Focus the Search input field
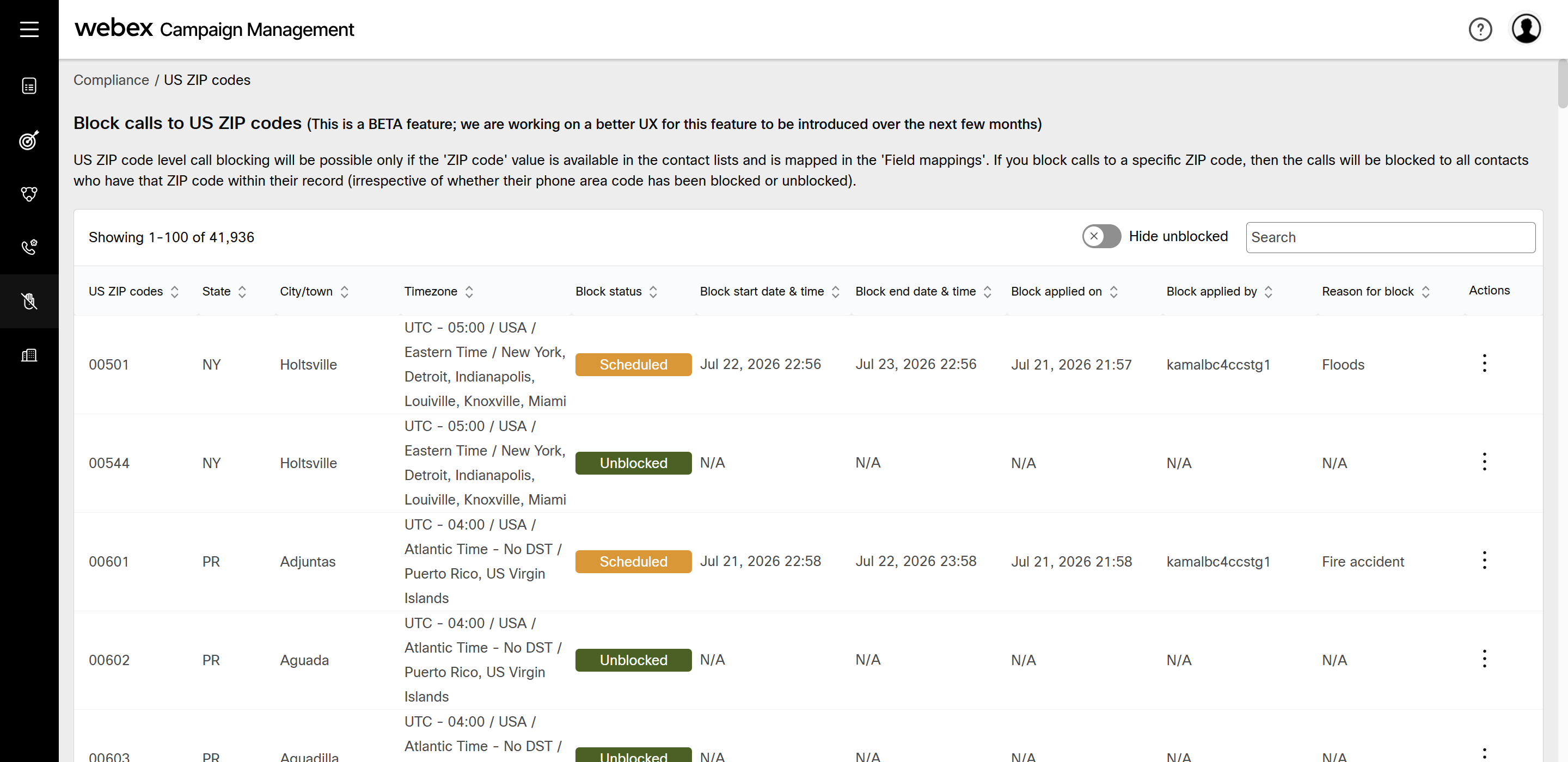1568x762 pixels. 1391,237
